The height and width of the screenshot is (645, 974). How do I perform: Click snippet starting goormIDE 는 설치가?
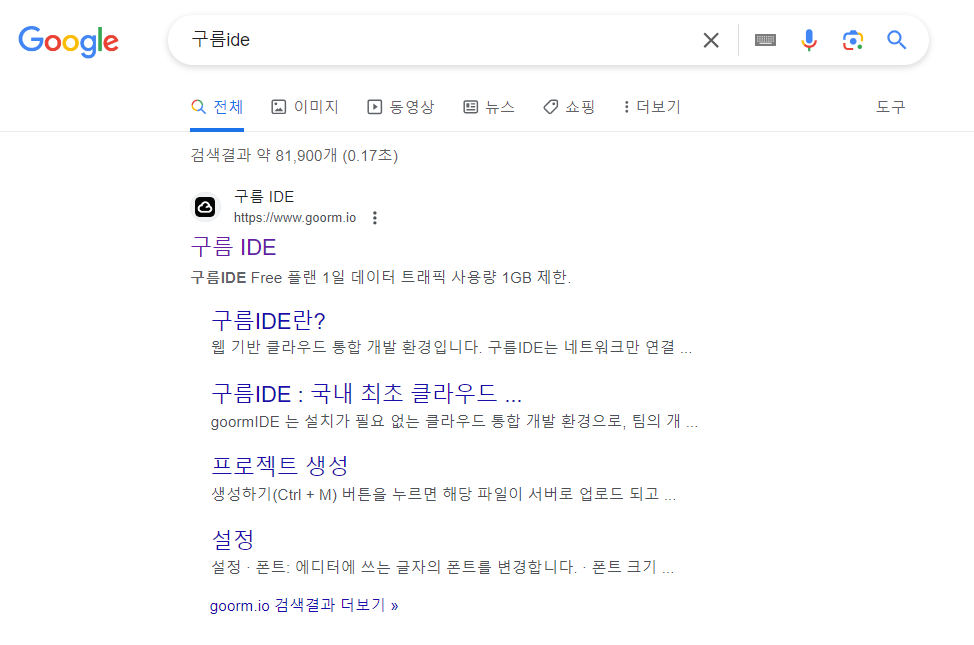point(454,421)
